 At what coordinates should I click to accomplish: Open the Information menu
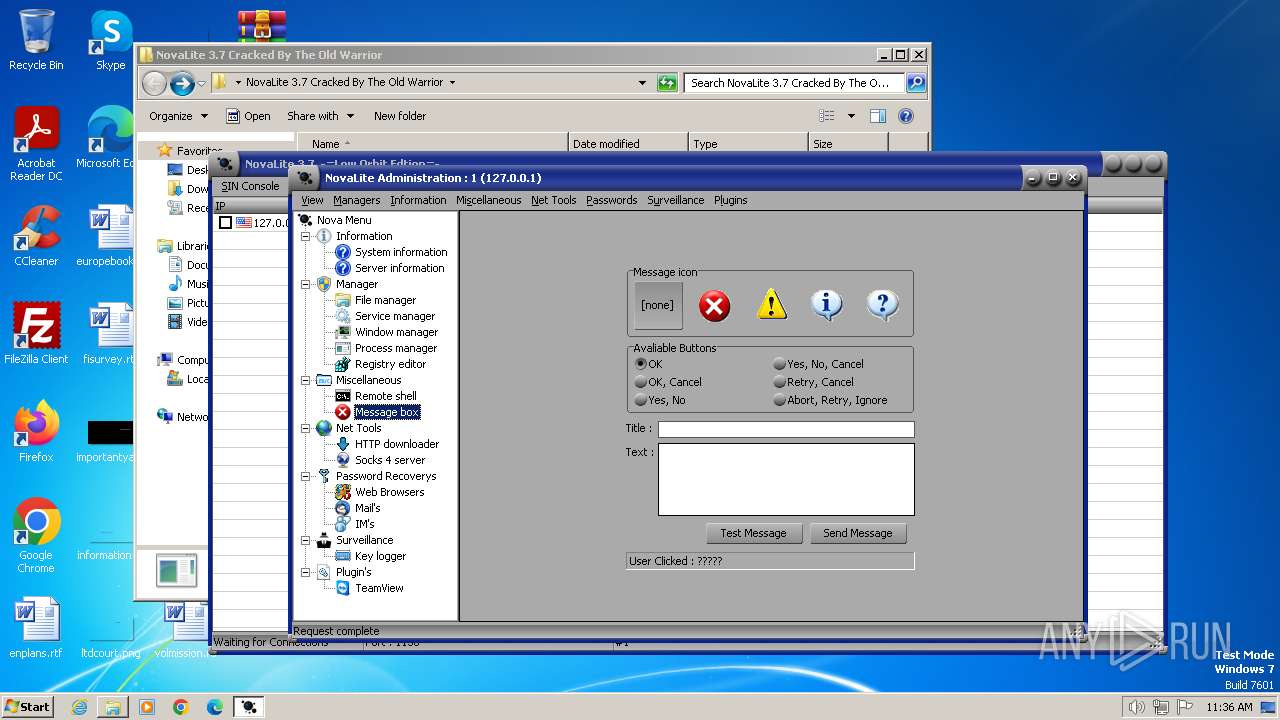coord(418,200)
